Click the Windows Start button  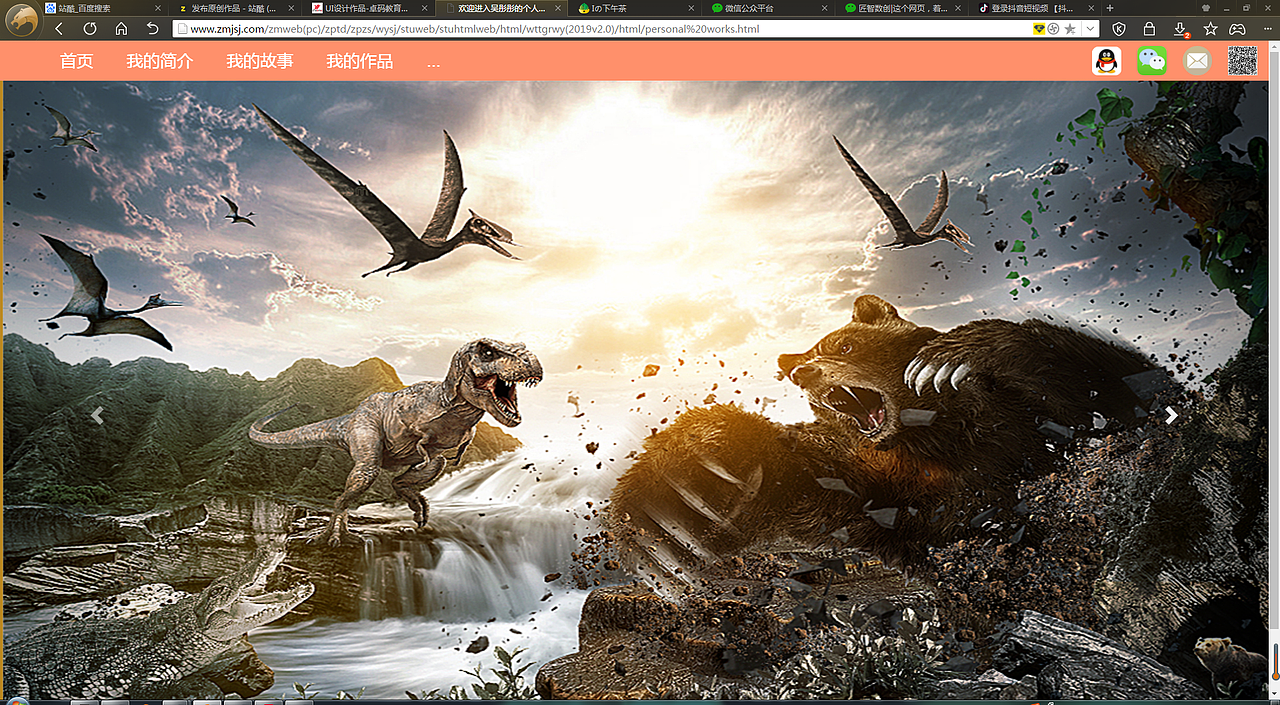point(18,702)
